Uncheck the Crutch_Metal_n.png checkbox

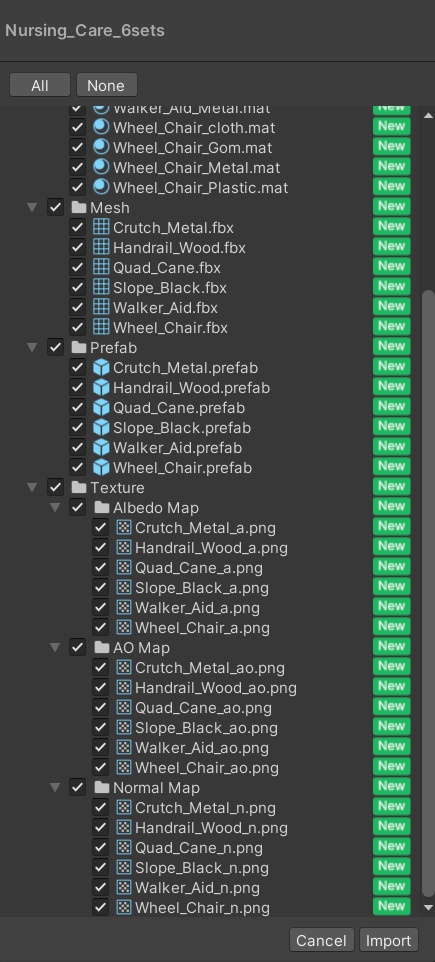tap(101, 807)
